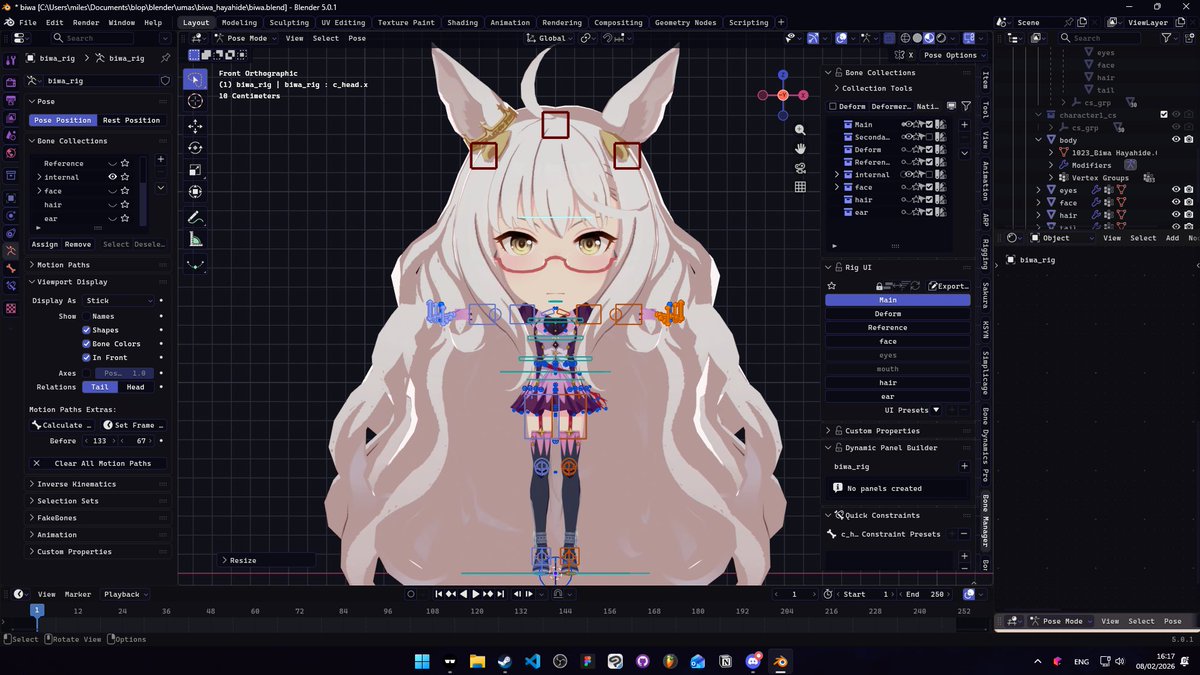Viewport: 1200px width, 675px height.
Task: Open Blender from the Windows taskbar
Action: (x=779, y=661)
